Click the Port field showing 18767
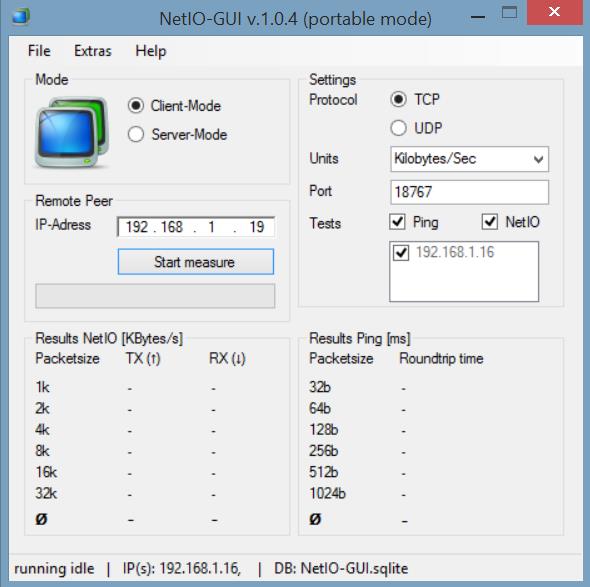The image size is (590, 587). tap(469, 192)
